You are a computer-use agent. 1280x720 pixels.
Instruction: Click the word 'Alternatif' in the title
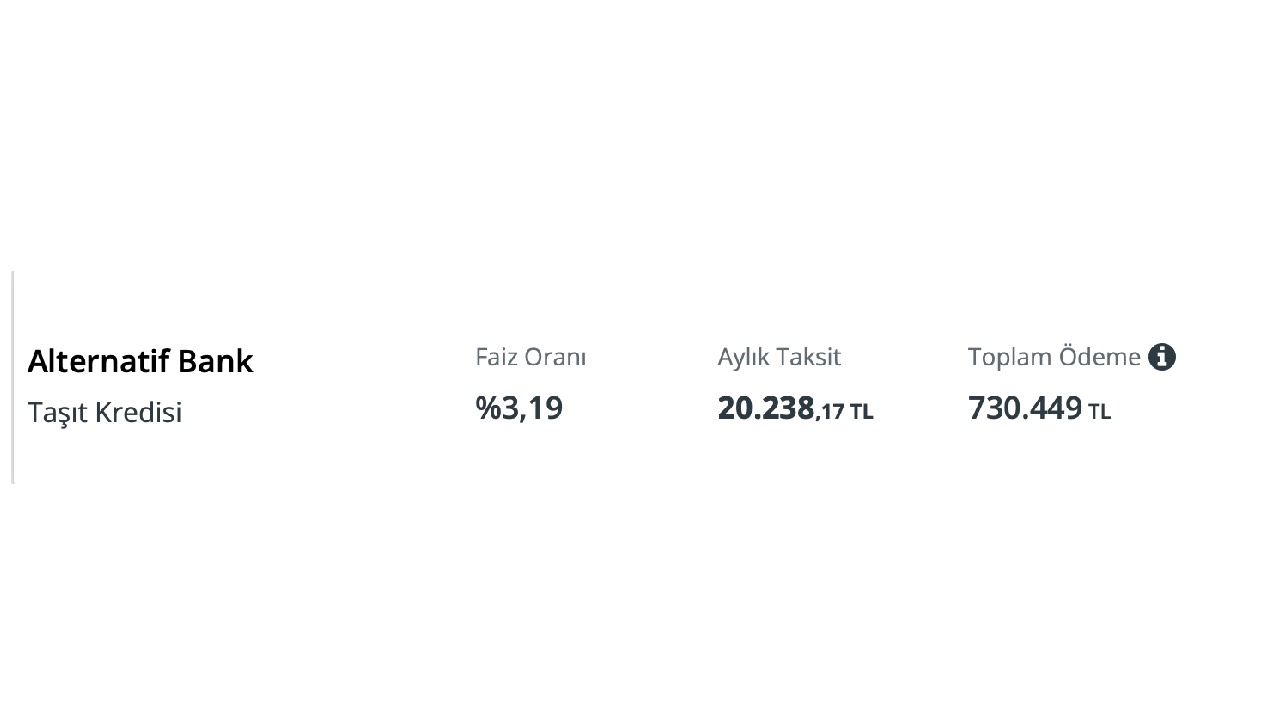97,361
